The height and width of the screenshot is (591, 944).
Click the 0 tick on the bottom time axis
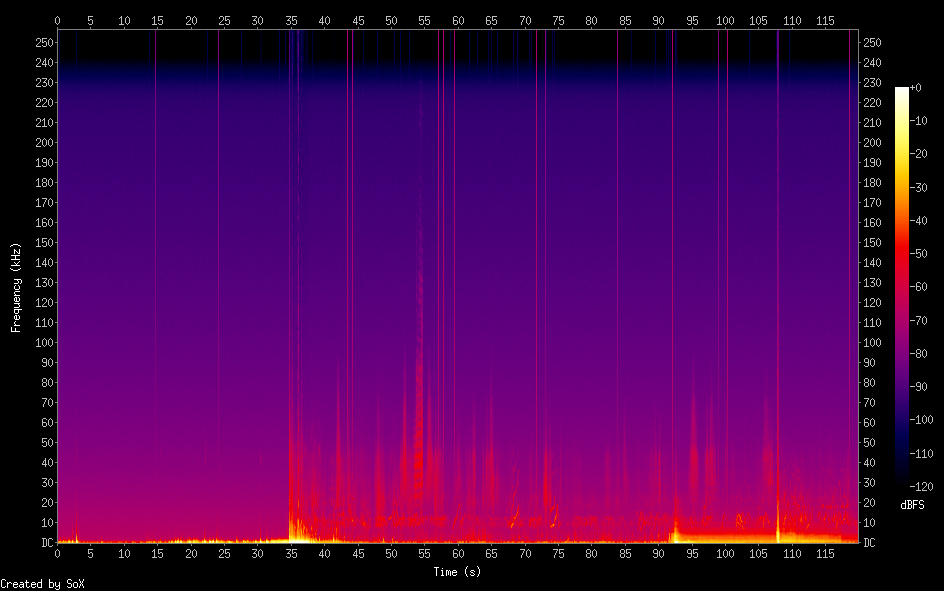tap(57, 554)
